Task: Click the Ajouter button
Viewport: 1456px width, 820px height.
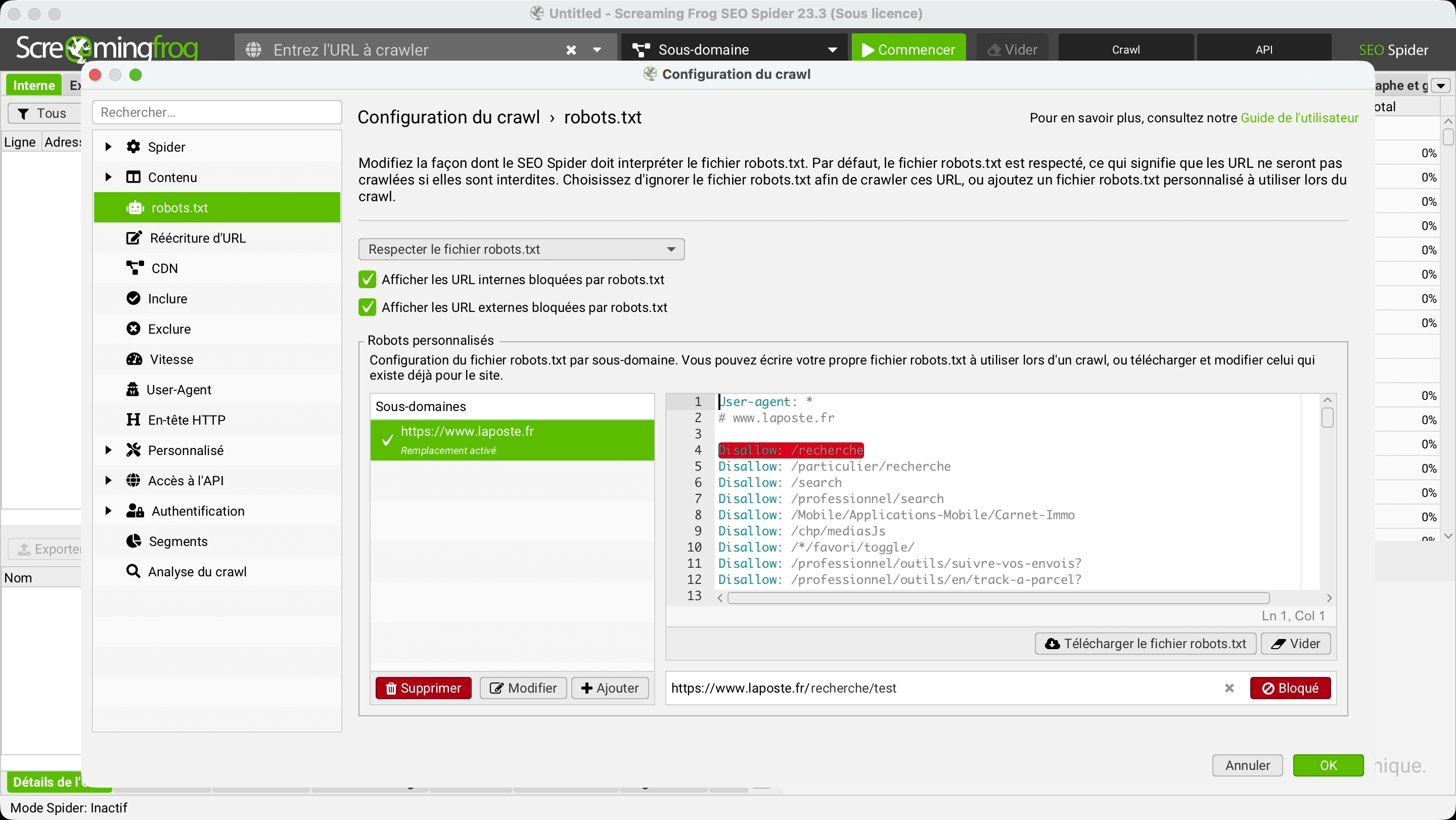Action: pyautogui.click(x=610, y=689)
